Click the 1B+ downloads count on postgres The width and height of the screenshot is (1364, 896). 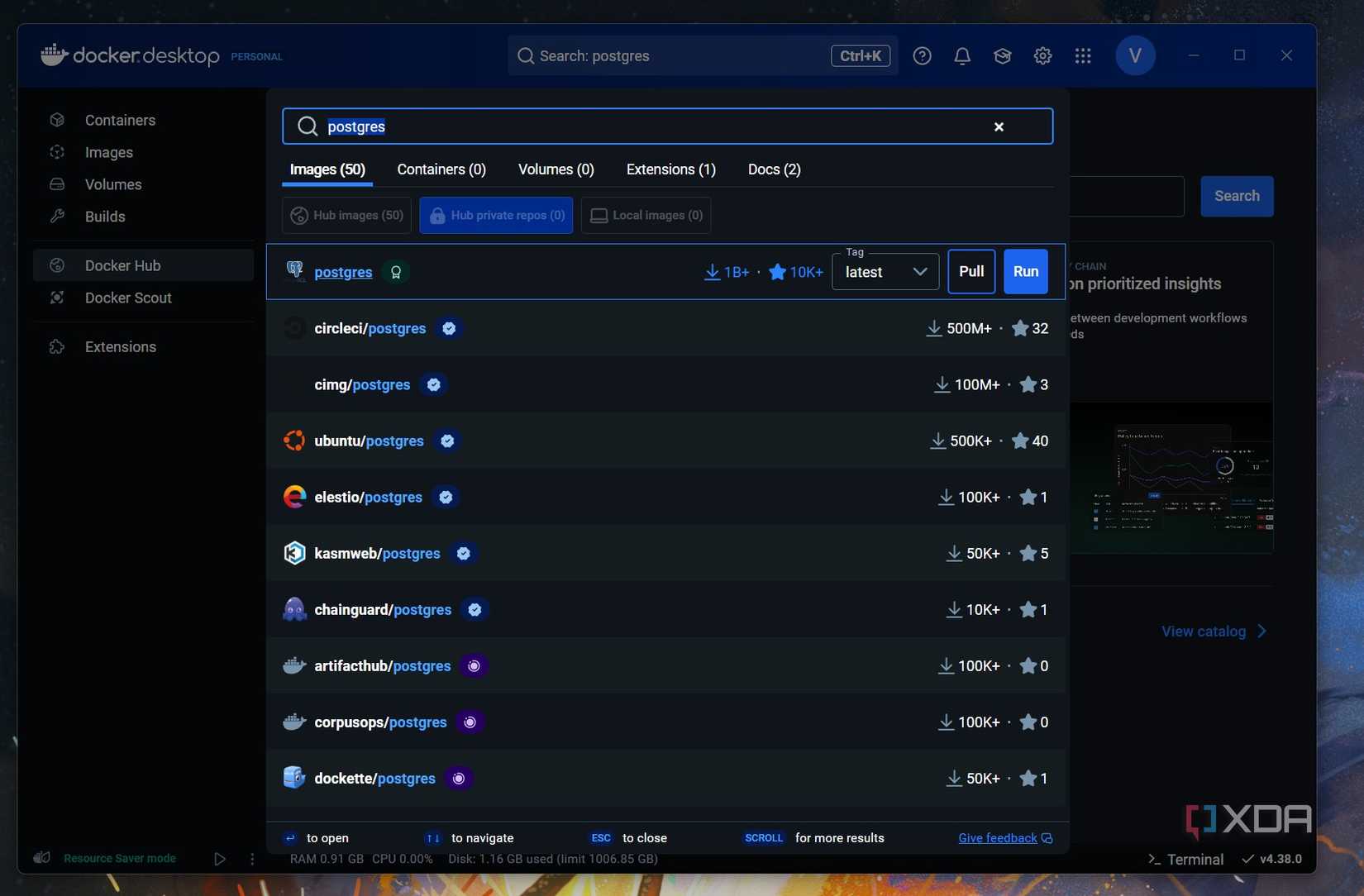tap(727, 272)
